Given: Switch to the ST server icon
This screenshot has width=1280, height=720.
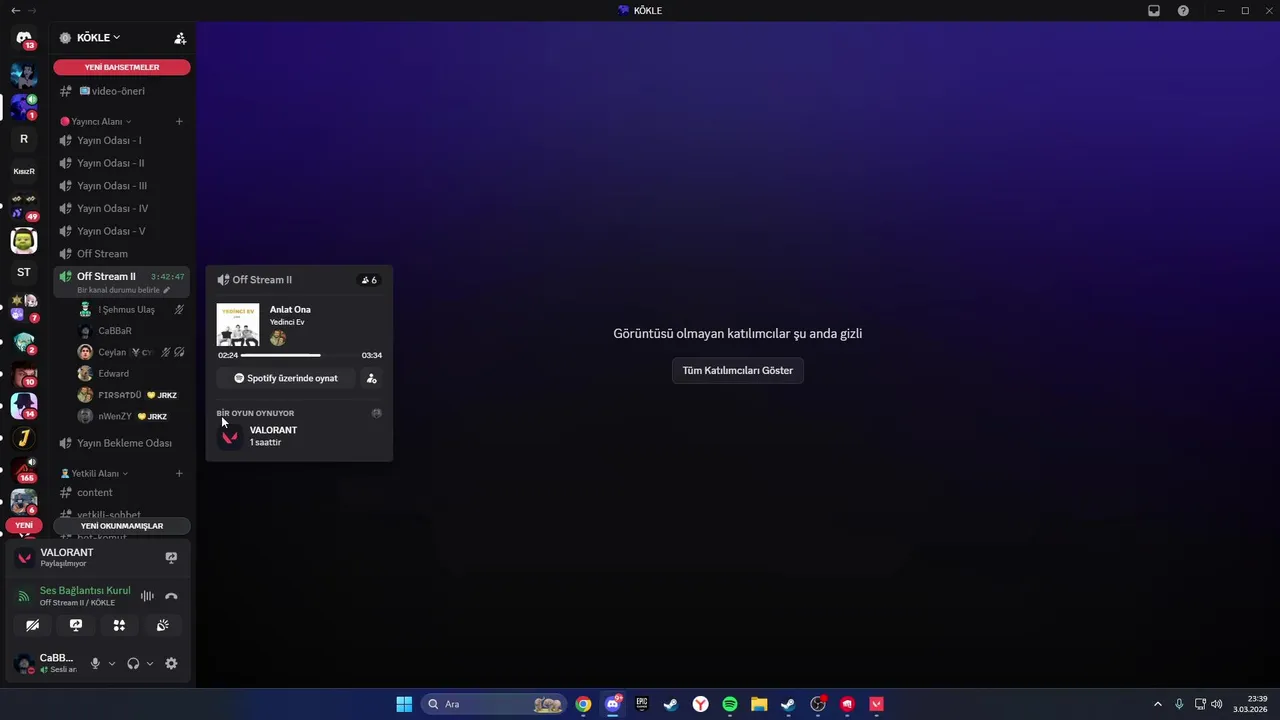Looking at the screenshot, I should 24,272.
